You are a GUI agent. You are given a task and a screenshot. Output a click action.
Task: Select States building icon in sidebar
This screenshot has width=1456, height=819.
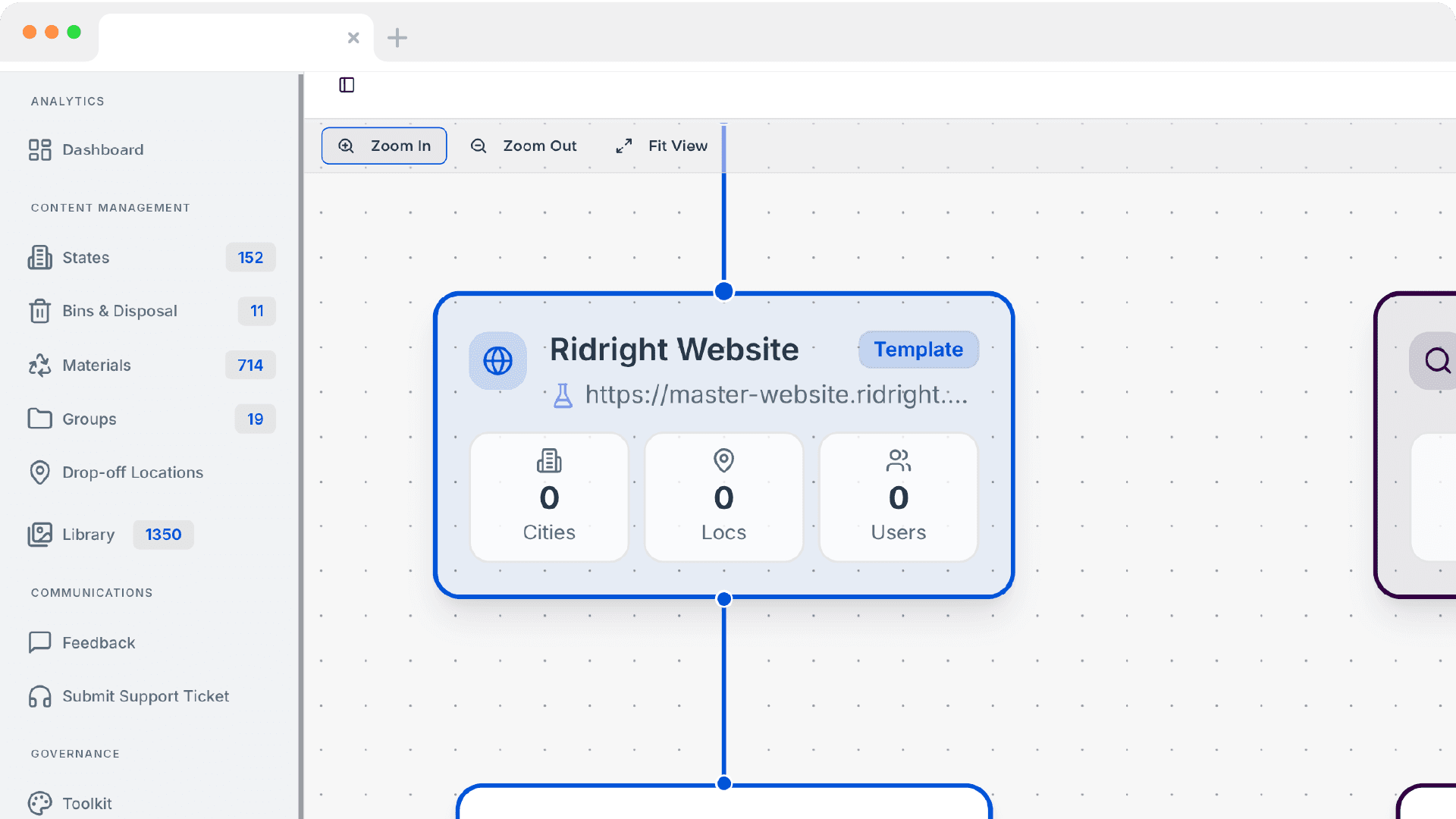[39, 258]
